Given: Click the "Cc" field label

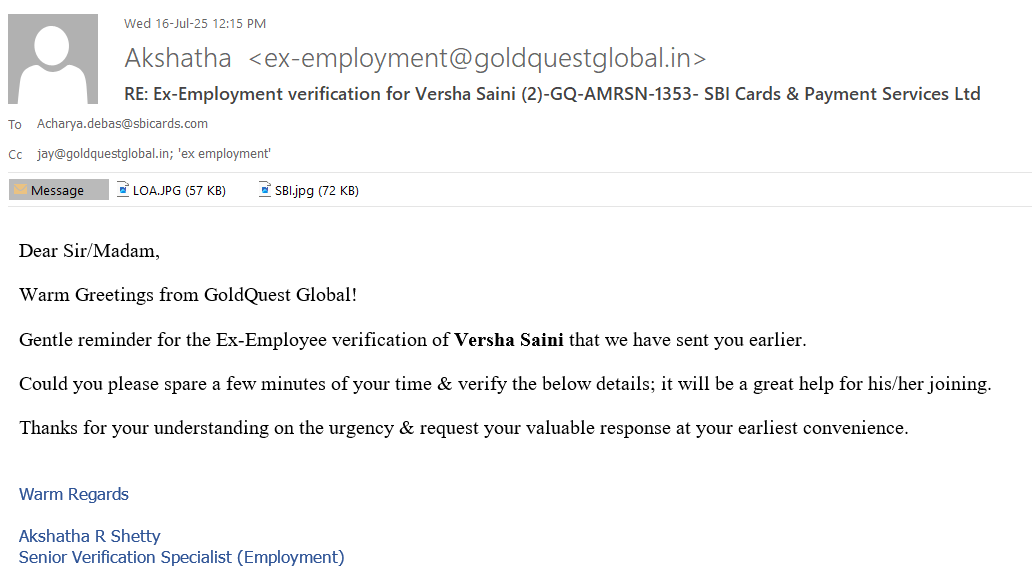Looking at the screenshot, I should (x=15, y=155).
